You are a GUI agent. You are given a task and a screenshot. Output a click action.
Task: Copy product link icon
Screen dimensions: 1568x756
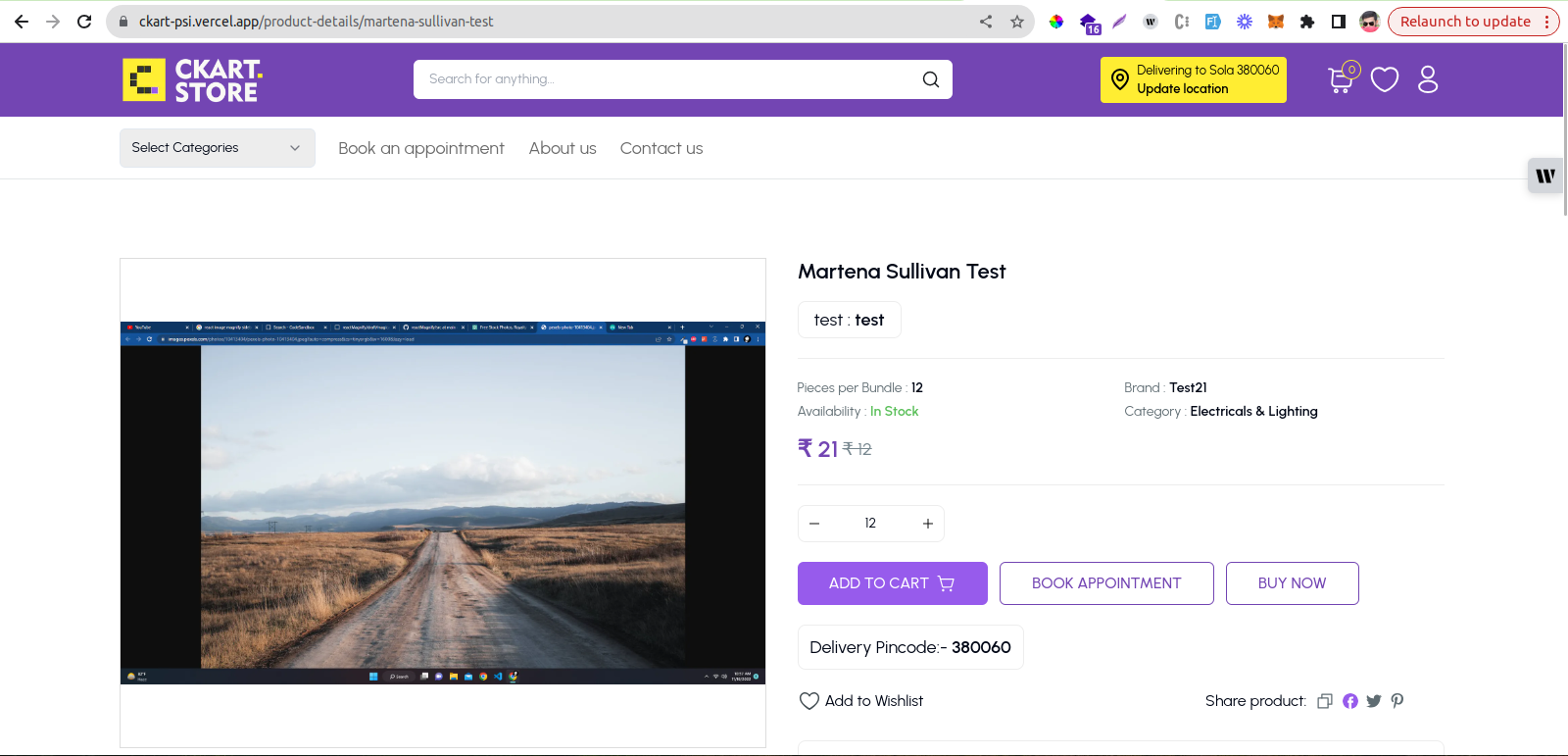[x=1325, y=701]
